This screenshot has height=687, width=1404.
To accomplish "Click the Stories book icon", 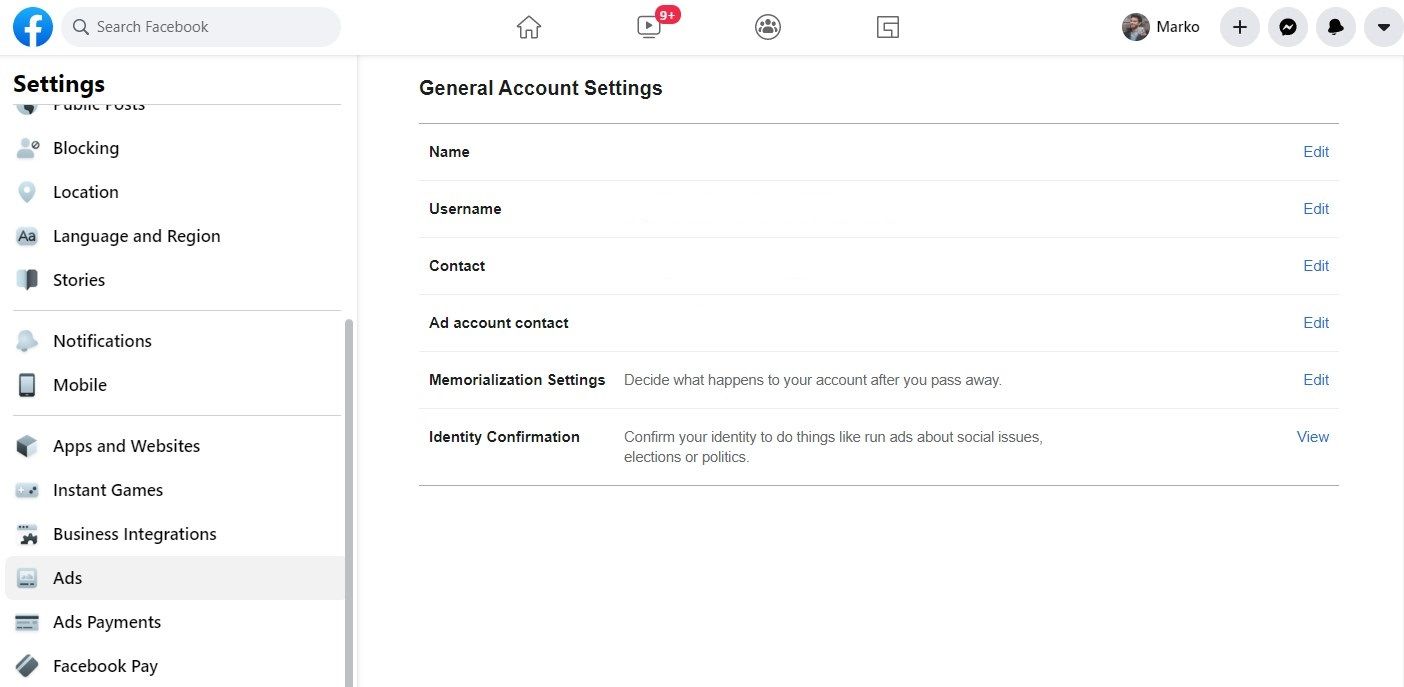I will click(x=27, y=280).
